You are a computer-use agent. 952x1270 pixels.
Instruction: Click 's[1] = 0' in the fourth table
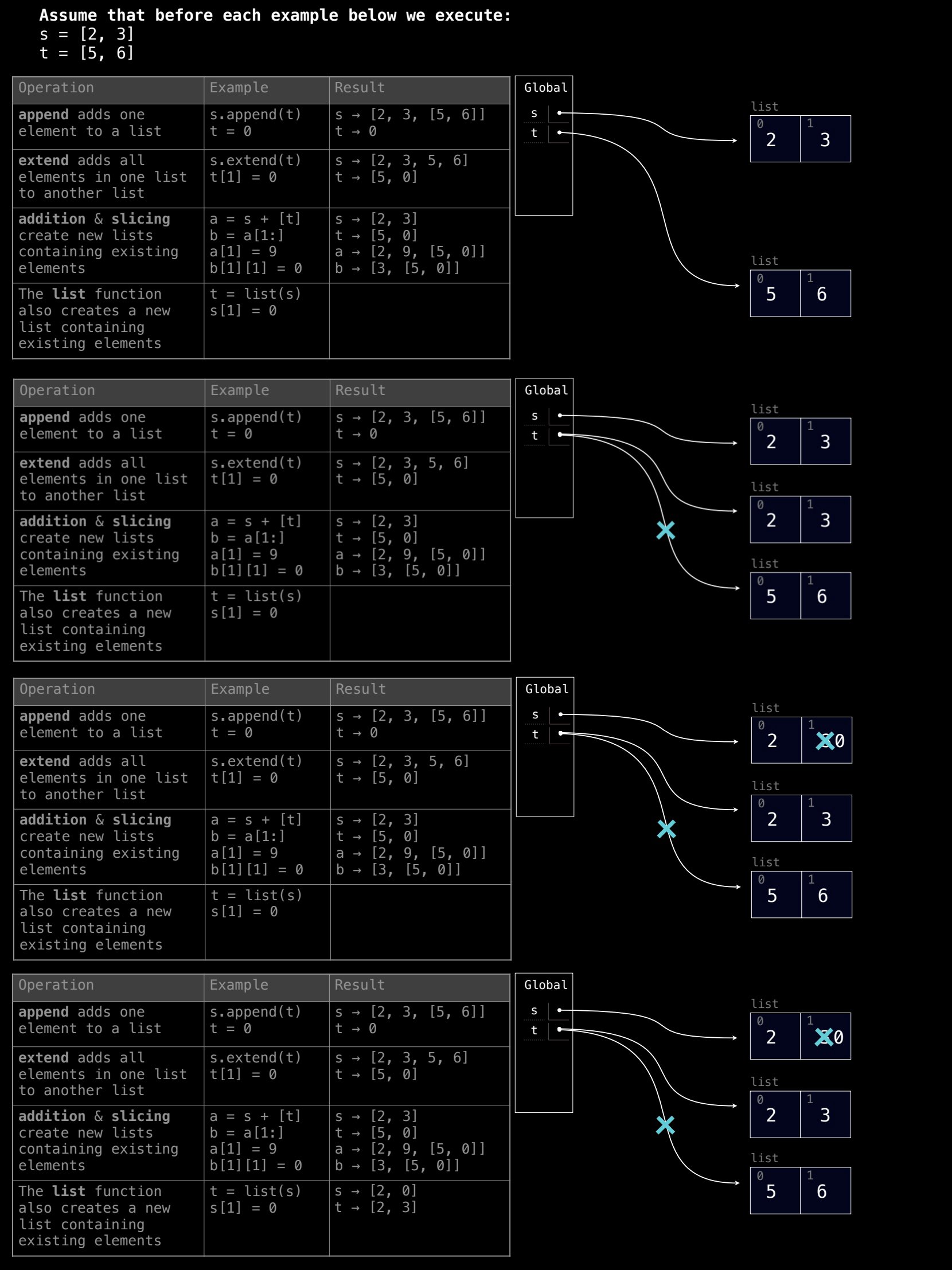pos(243,1208)
